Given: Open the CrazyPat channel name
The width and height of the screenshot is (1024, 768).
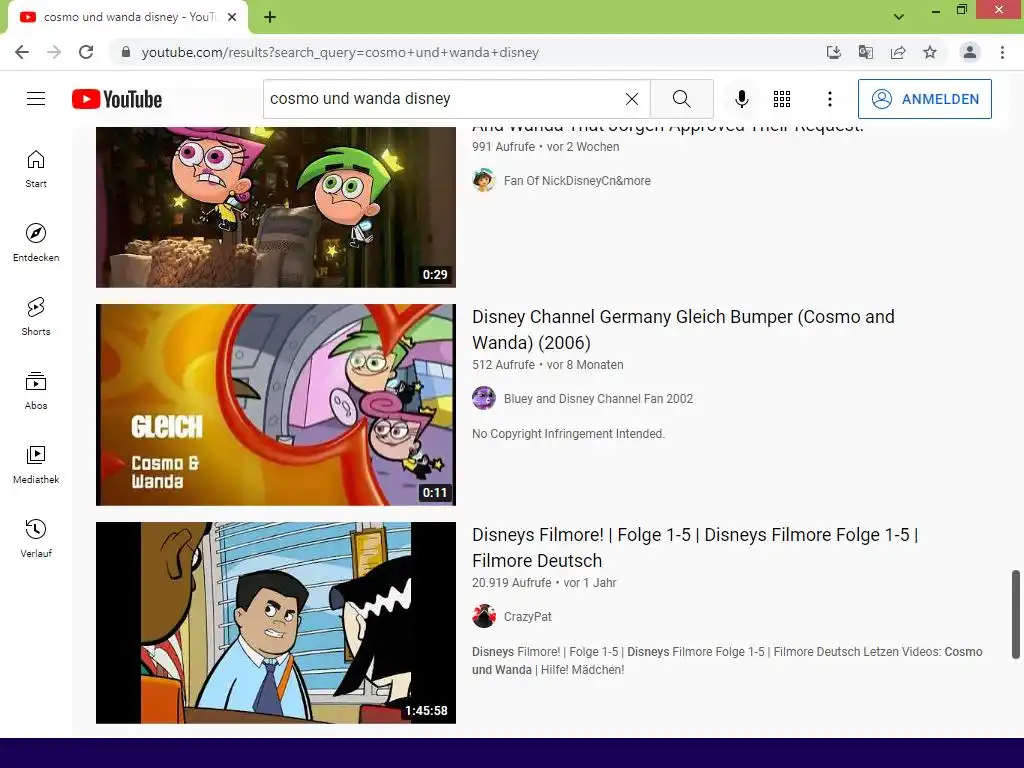Looking at the screenshot, I should [528, 617].
